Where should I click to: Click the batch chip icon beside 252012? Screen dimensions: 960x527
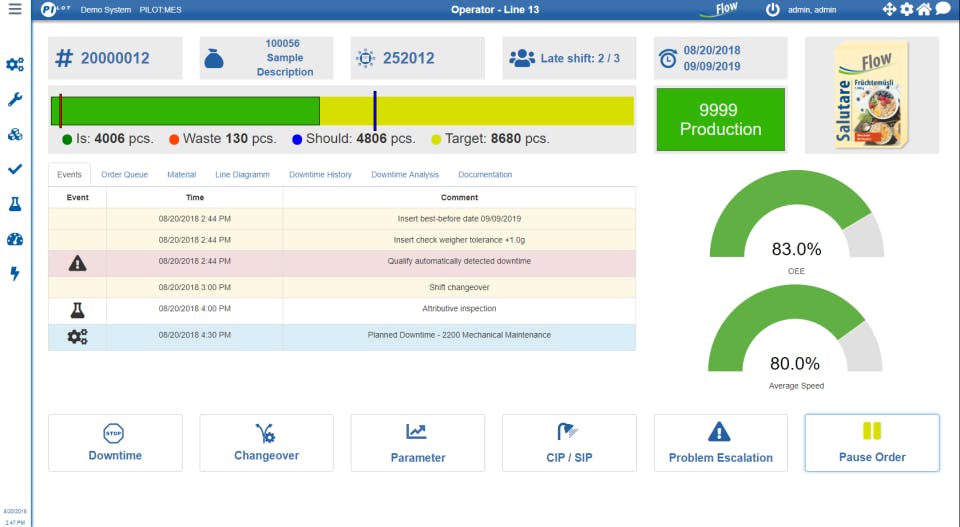366,58
